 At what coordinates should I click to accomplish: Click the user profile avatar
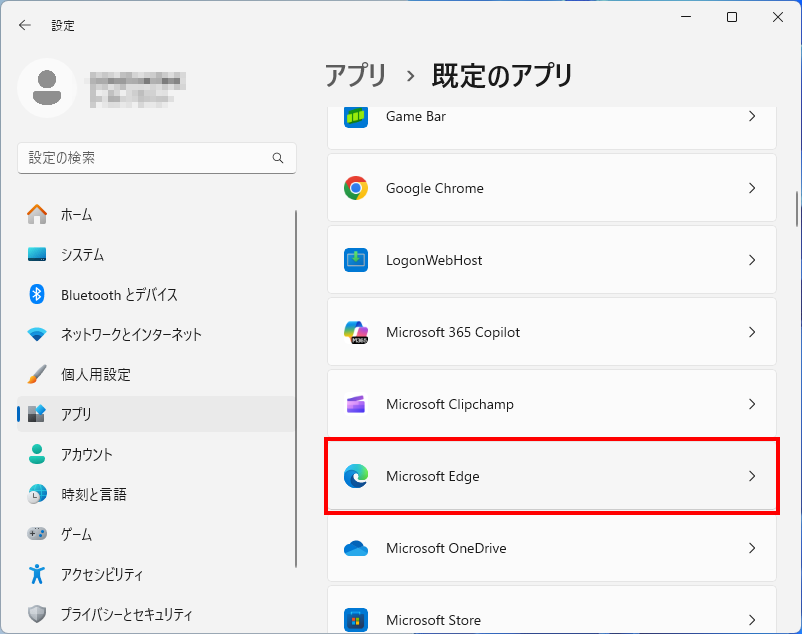[47, 88]
